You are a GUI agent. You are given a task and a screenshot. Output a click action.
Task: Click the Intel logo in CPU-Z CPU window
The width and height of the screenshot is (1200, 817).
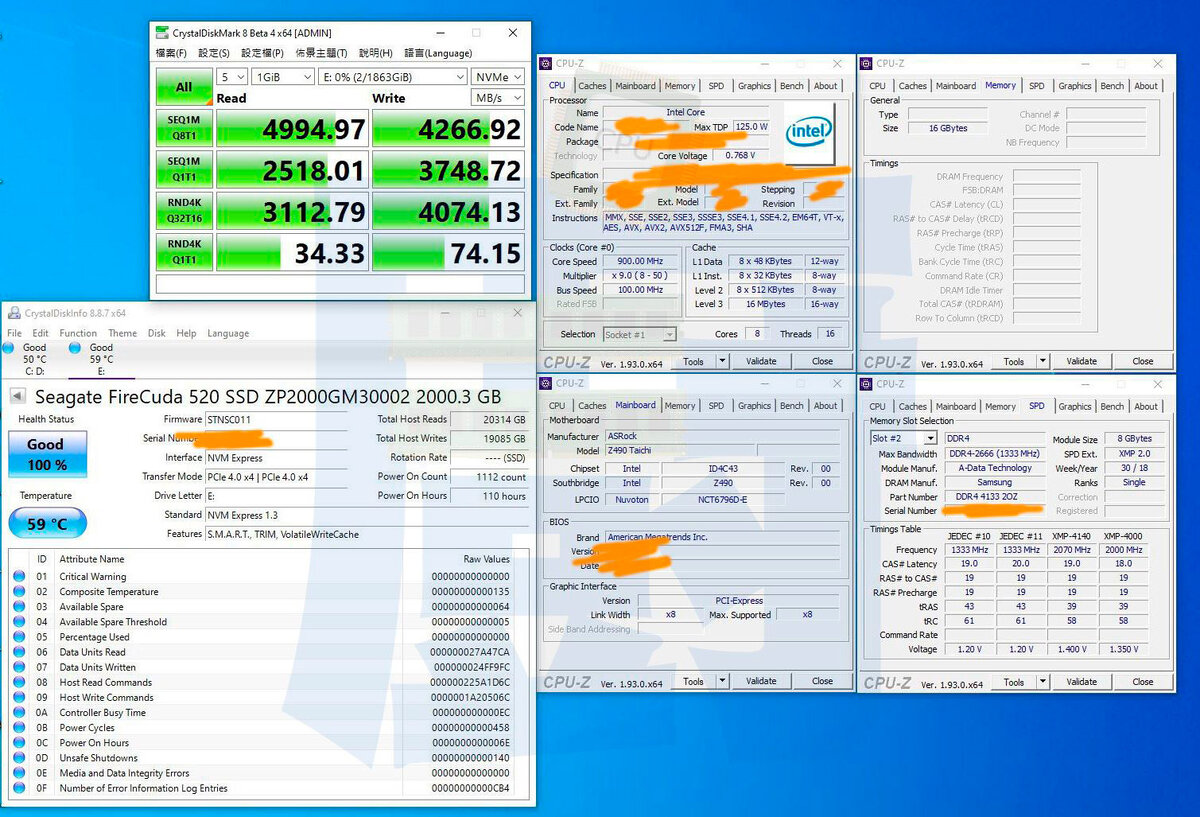(809, 132)
